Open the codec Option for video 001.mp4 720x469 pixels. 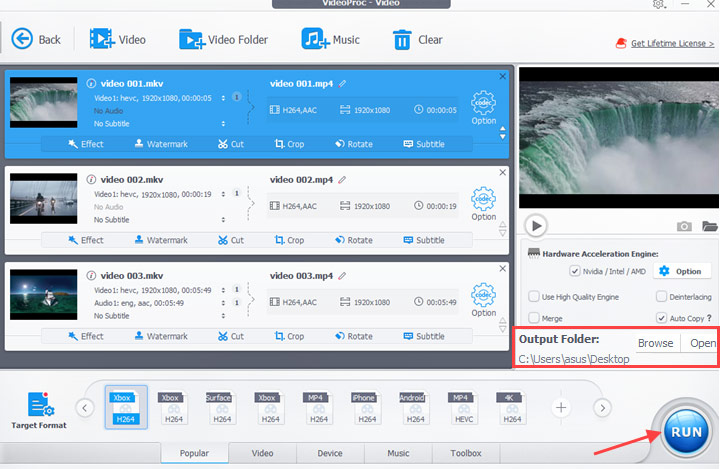[x=484, y=108]
